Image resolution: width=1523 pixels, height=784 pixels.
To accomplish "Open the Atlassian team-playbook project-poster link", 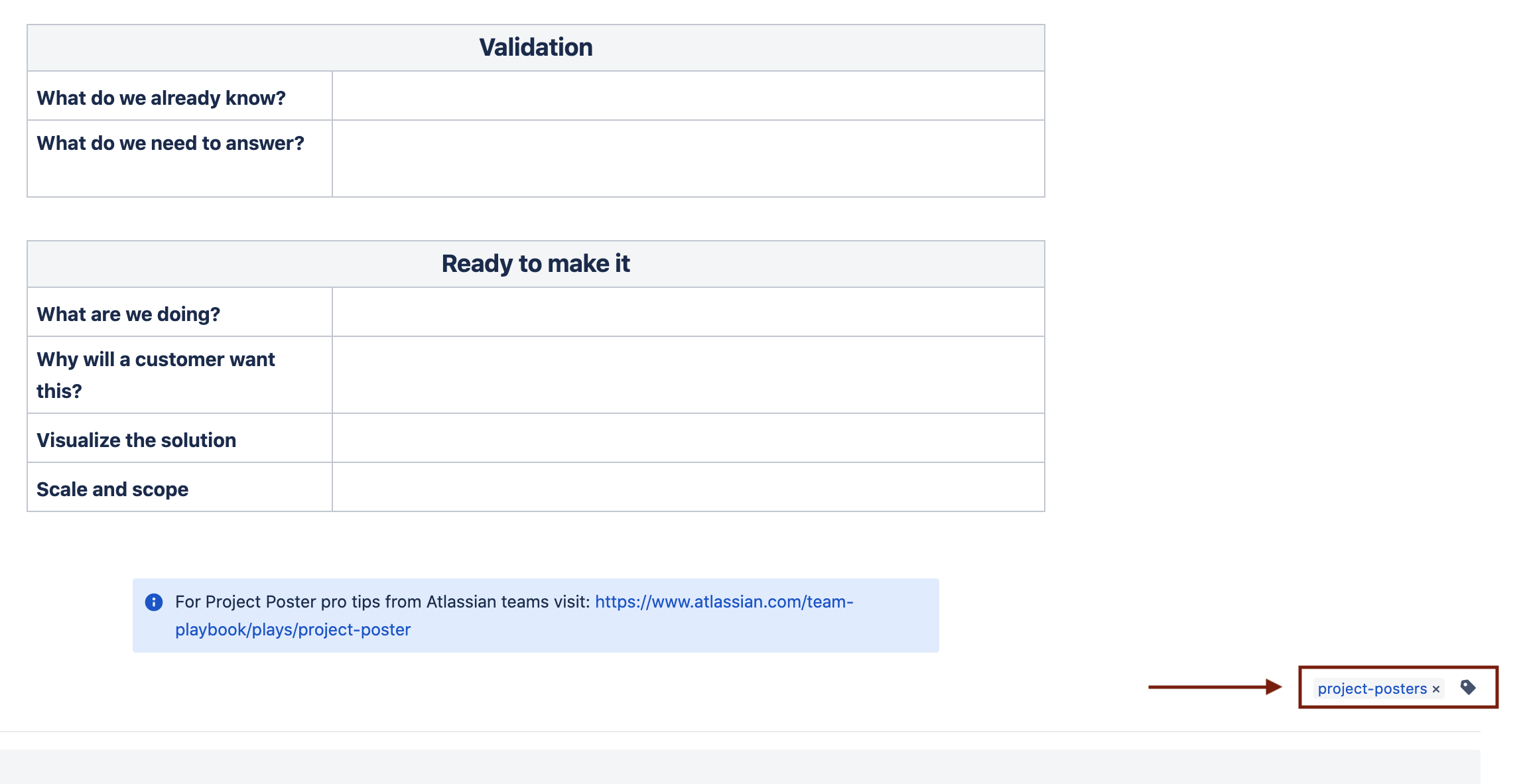I will [723, 602].
